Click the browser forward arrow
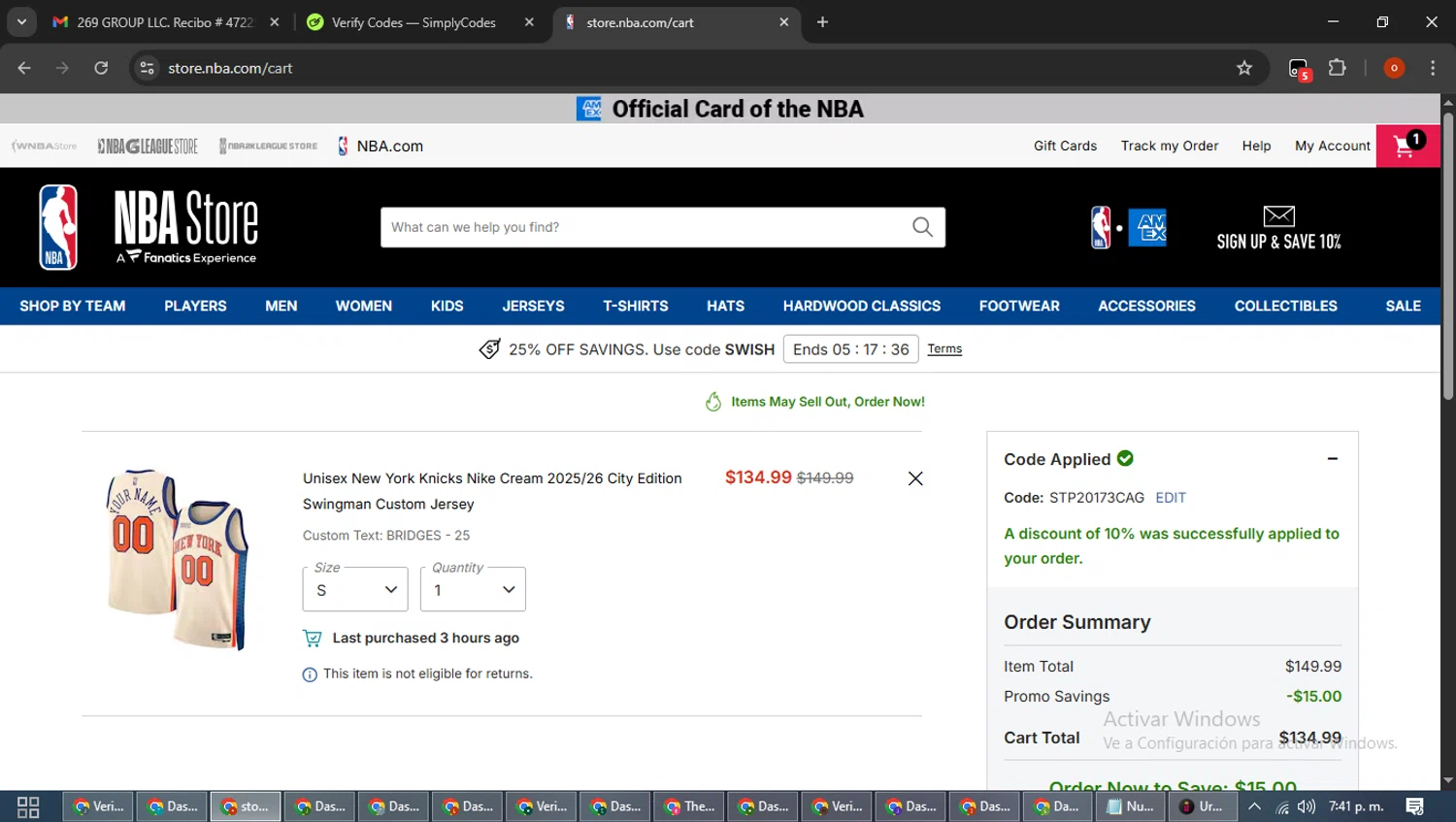Image resolution: width=1456 pixels, height=822 pixels. pos(62,68)
